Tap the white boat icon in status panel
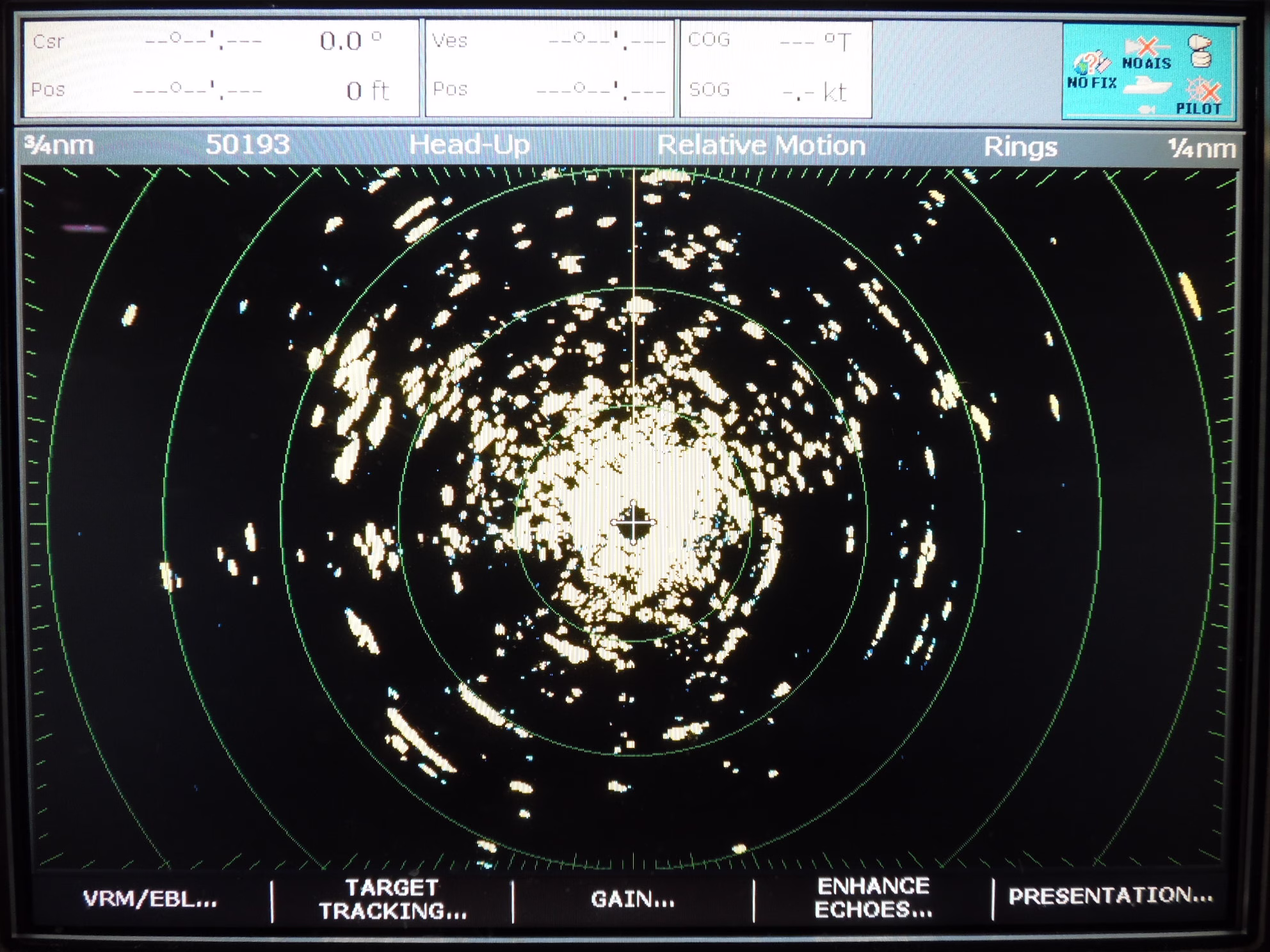The image size is (1270, 952). (x=1148, y=86)
